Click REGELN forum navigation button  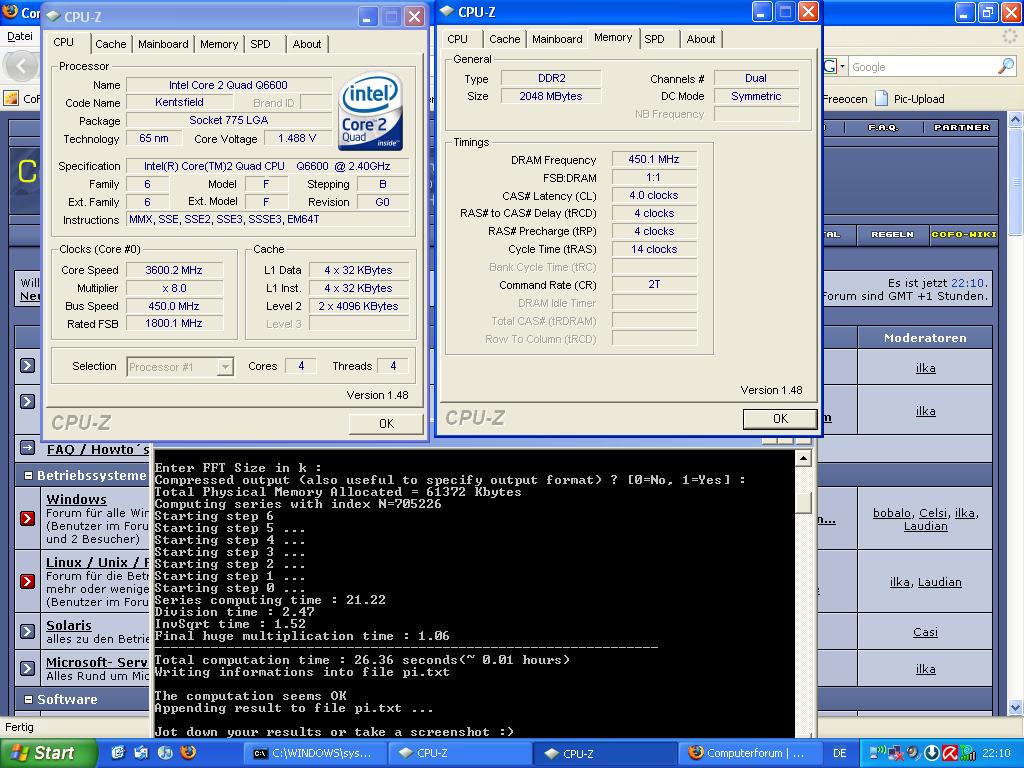(892, 234)
